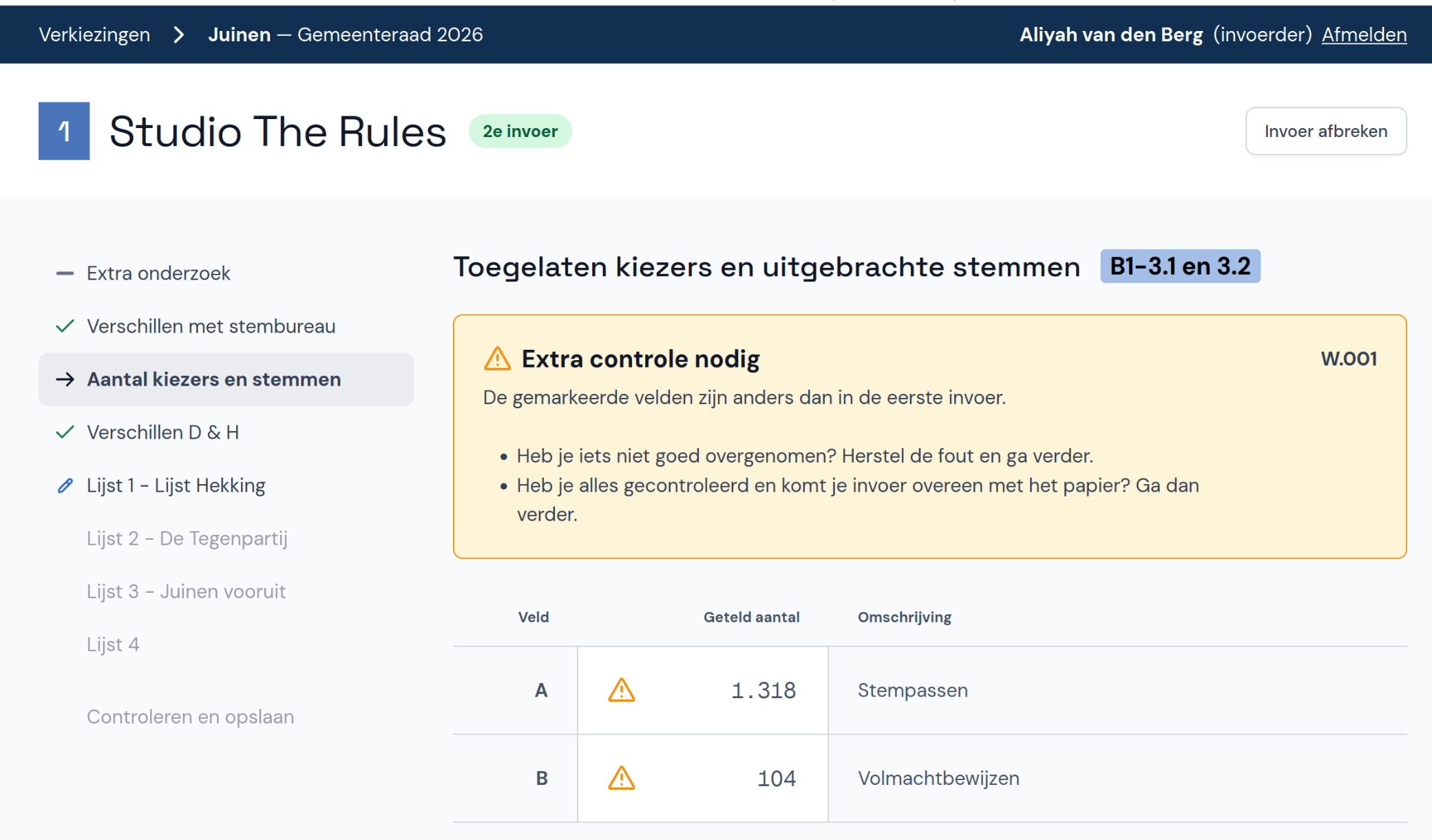Select the pencil icon next to Lijst 1
The image size is (1432, 840).
[65, 485]
